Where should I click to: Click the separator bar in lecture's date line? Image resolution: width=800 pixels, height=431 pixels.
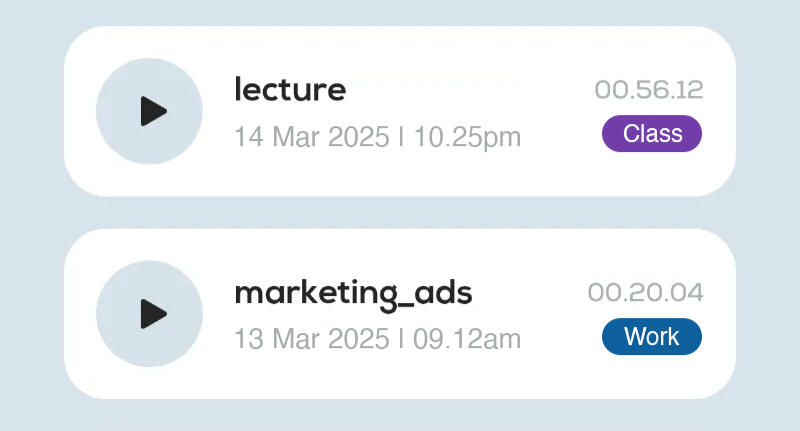pyautogui.click(x=401, y=137)
